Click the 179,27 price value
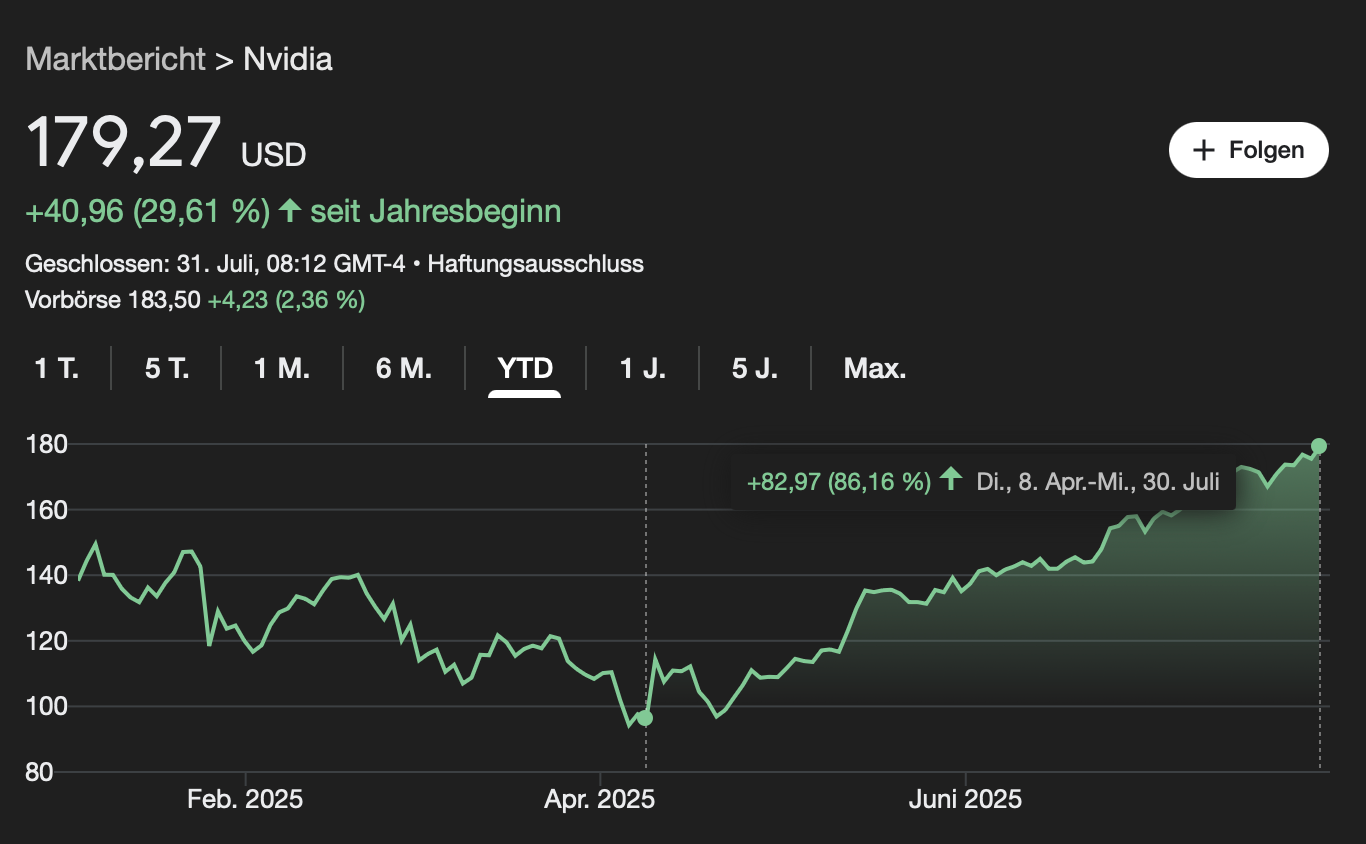The image size is (1366, 844). point(123,143)
